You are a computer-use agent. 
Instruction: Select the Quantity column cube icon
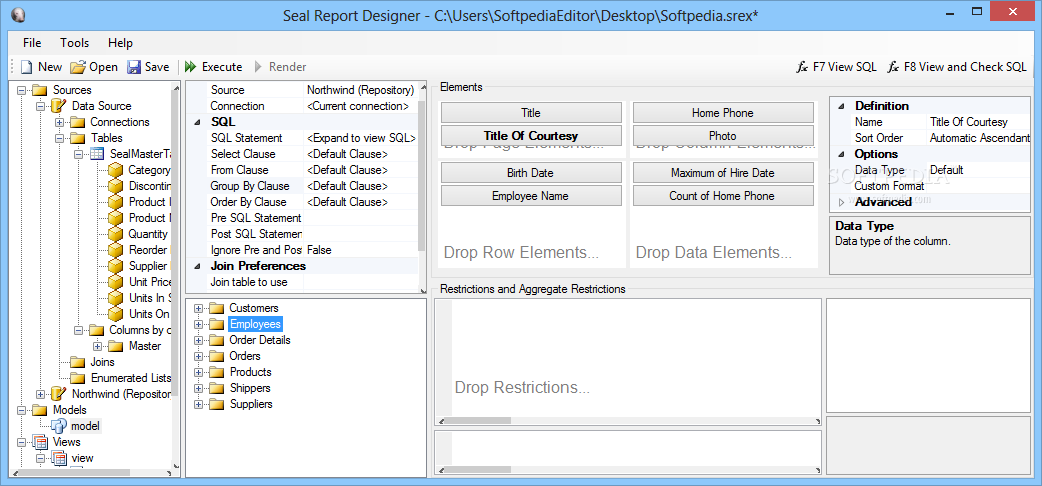pyautogui.click(x=116, y=233)
